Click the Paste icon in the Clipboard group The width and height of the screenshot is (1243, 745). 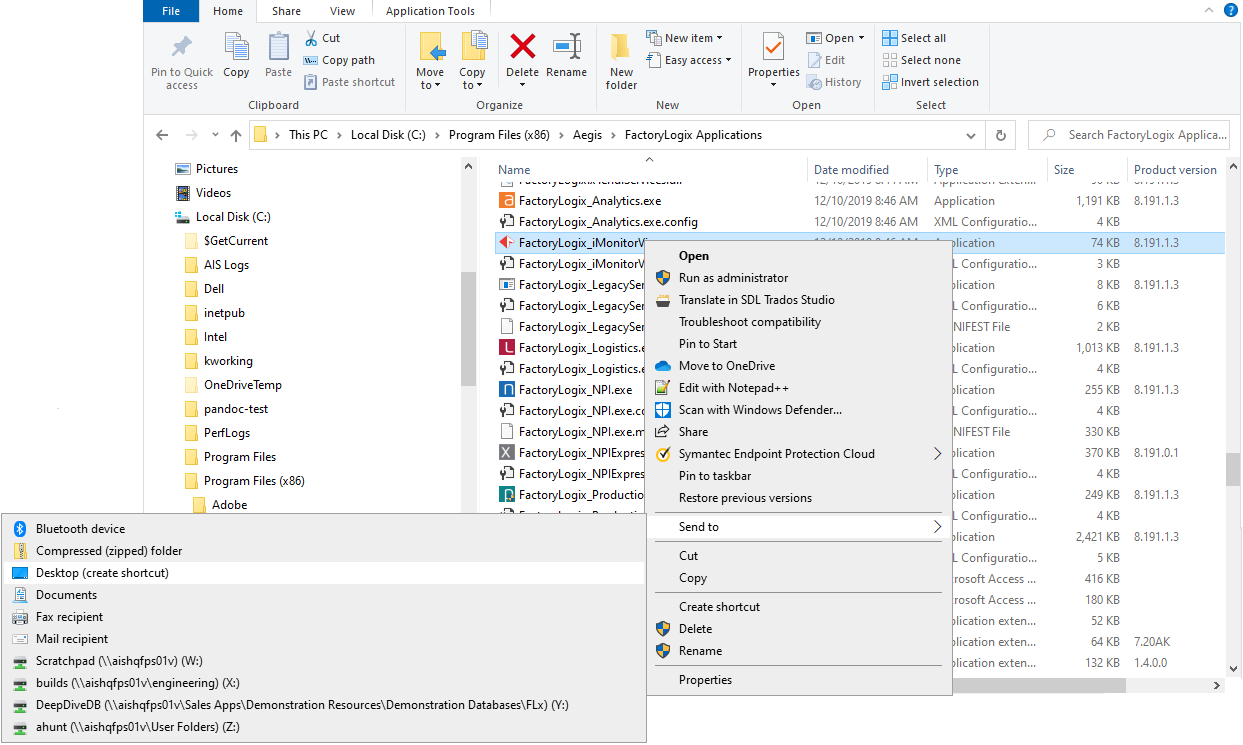277,55
